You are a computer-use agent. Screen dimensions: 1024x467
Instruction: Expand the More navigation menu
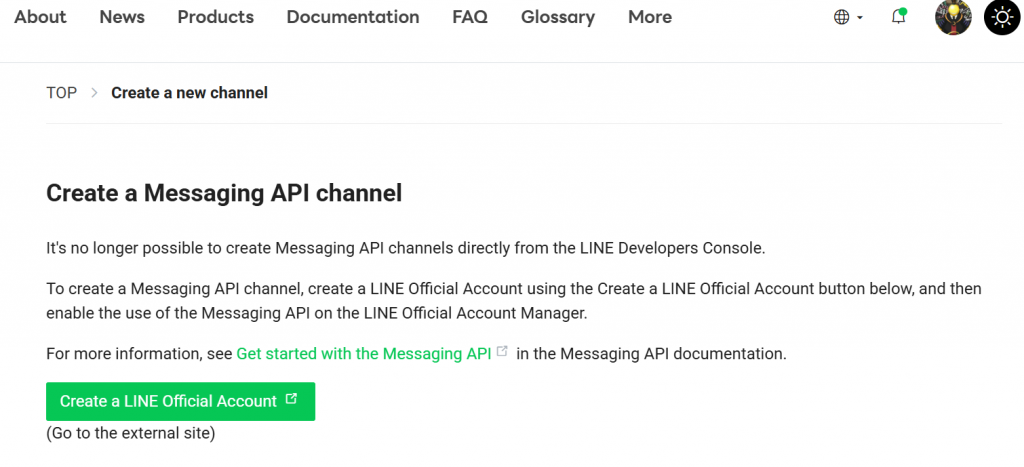650,17
